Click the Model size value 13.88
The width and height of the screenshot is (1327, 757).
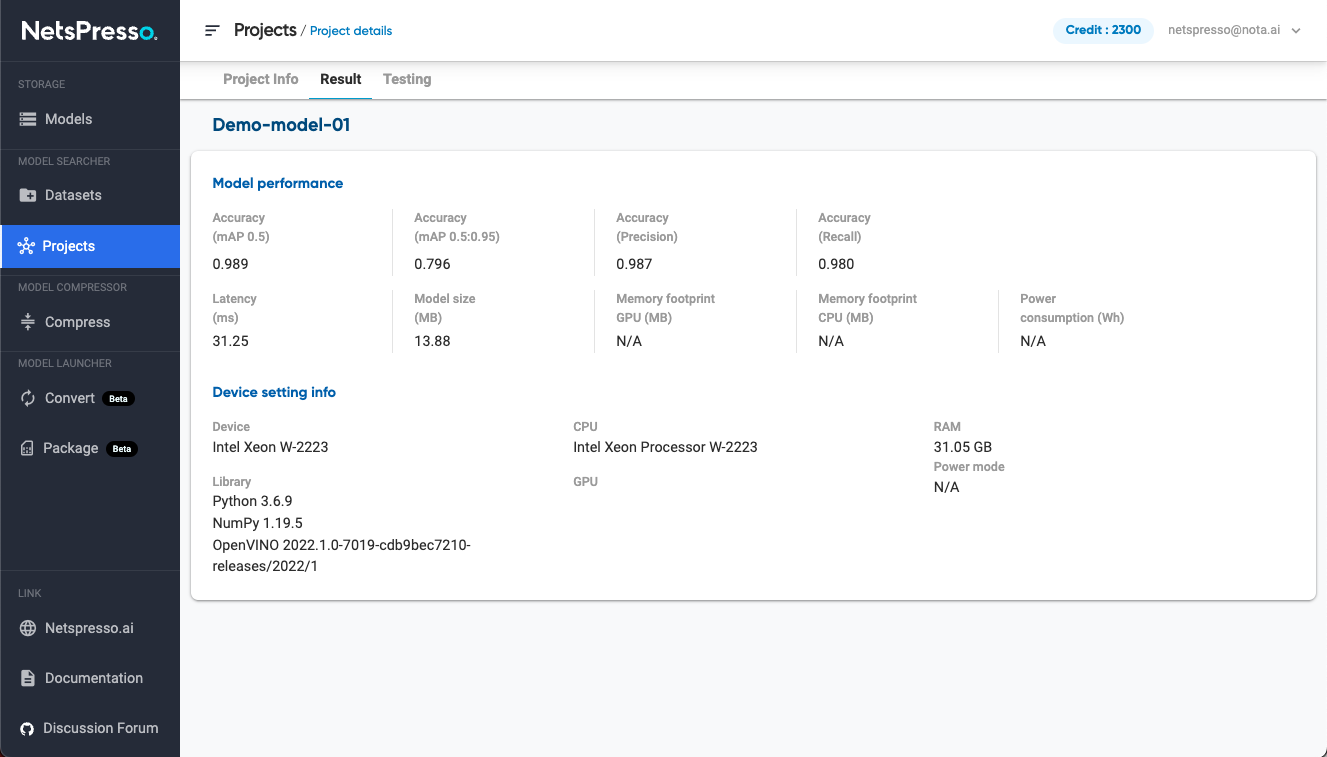point(432,341)
